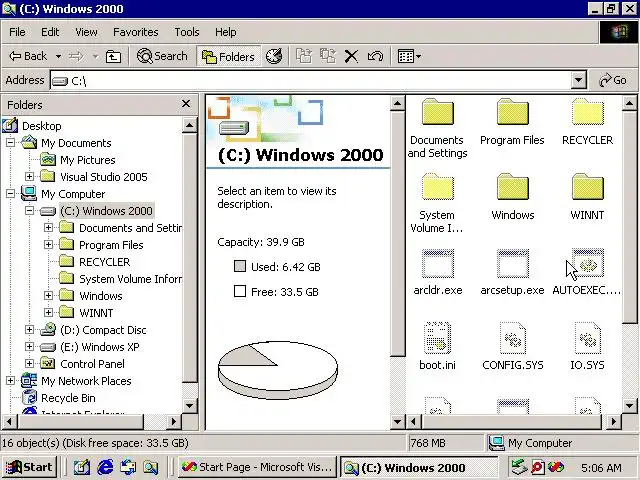640x480 pixels.
Task: Click the Up one level folder icon
Action: 113,56
